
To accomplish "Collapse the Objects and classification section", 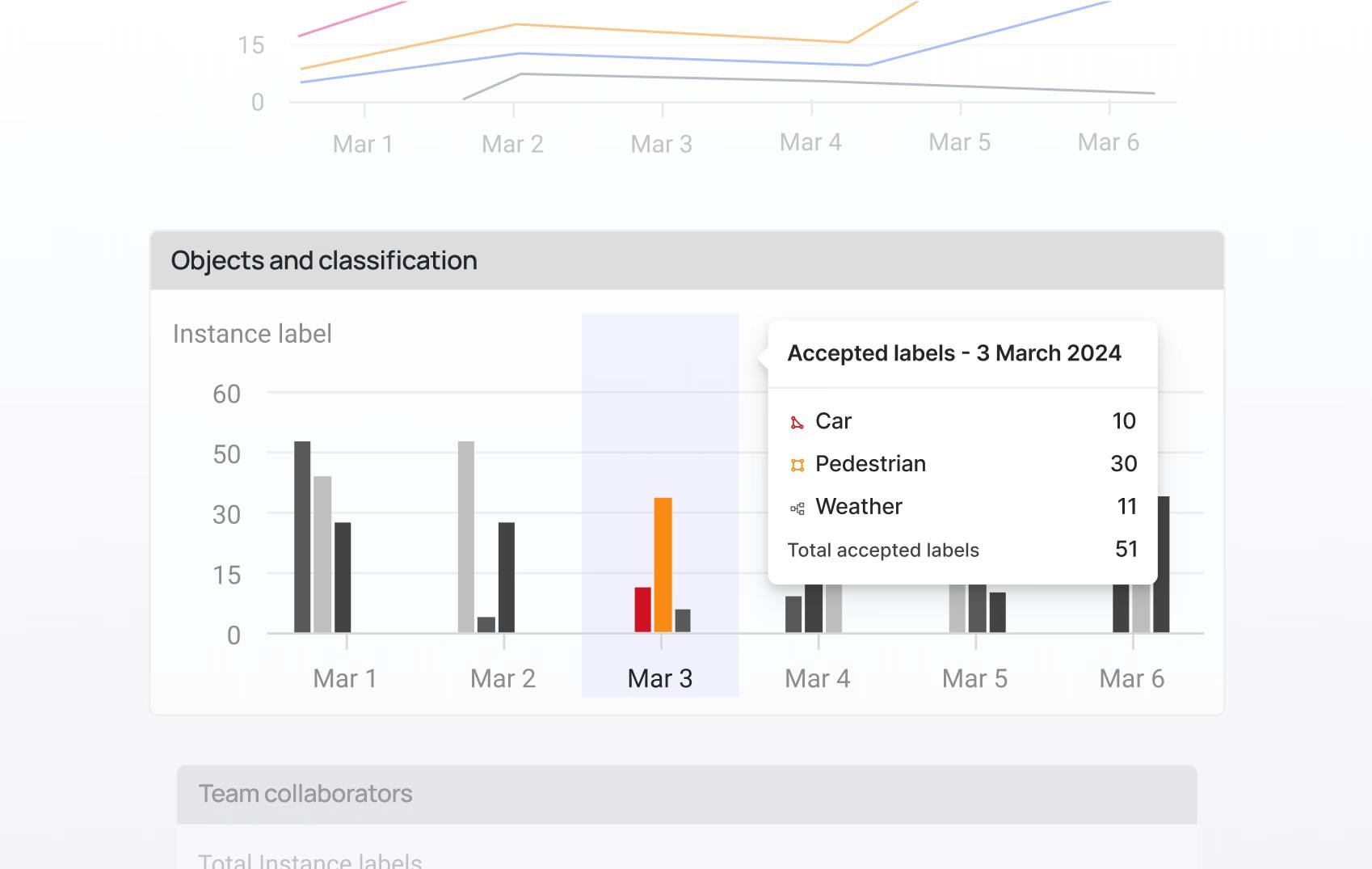I will (322, 260).
